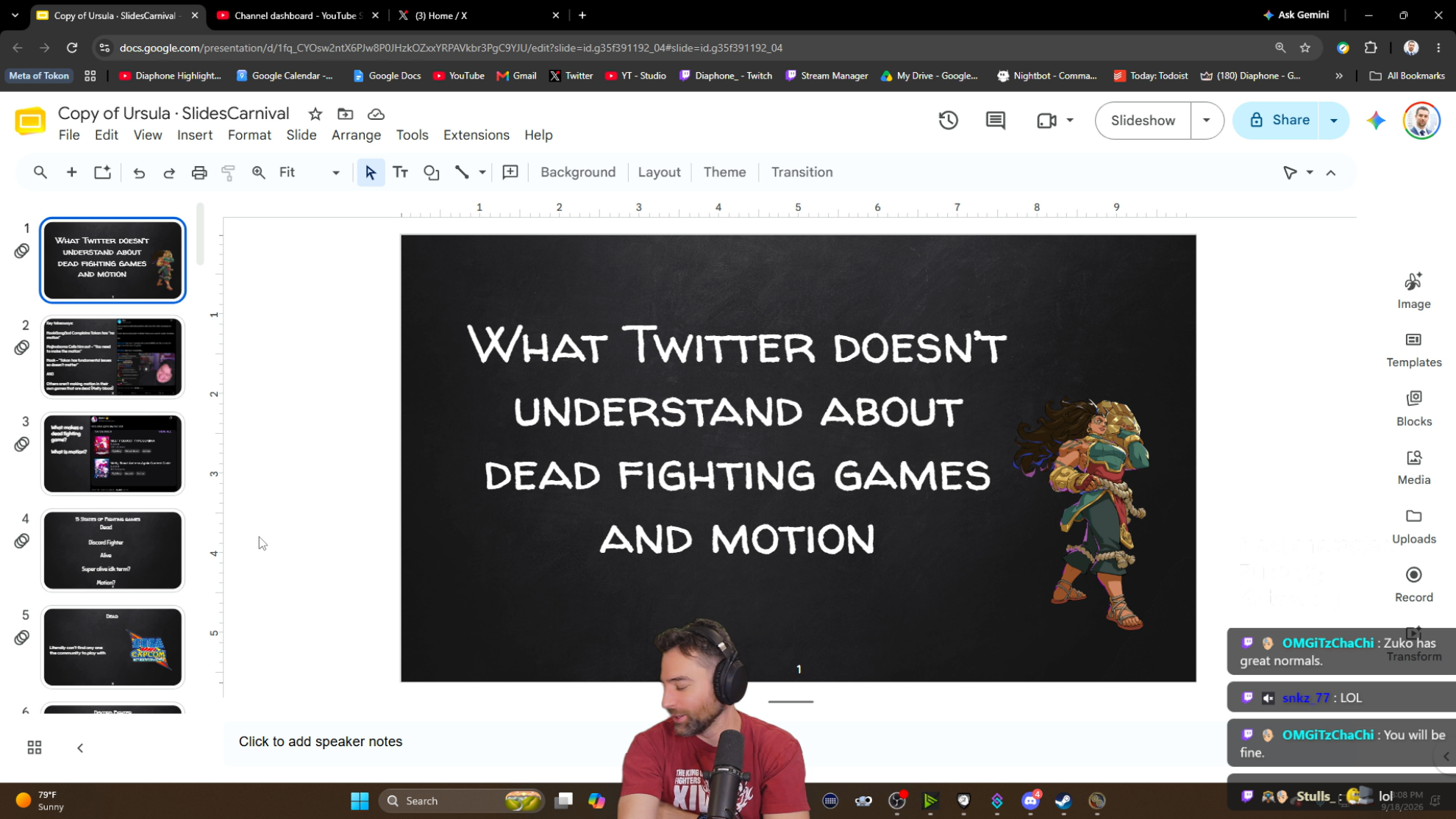This screenshot has width=1456, height=819.
Task: Select slide 4 thumbnail in filmstrip
Action: [x=113, y=551]
